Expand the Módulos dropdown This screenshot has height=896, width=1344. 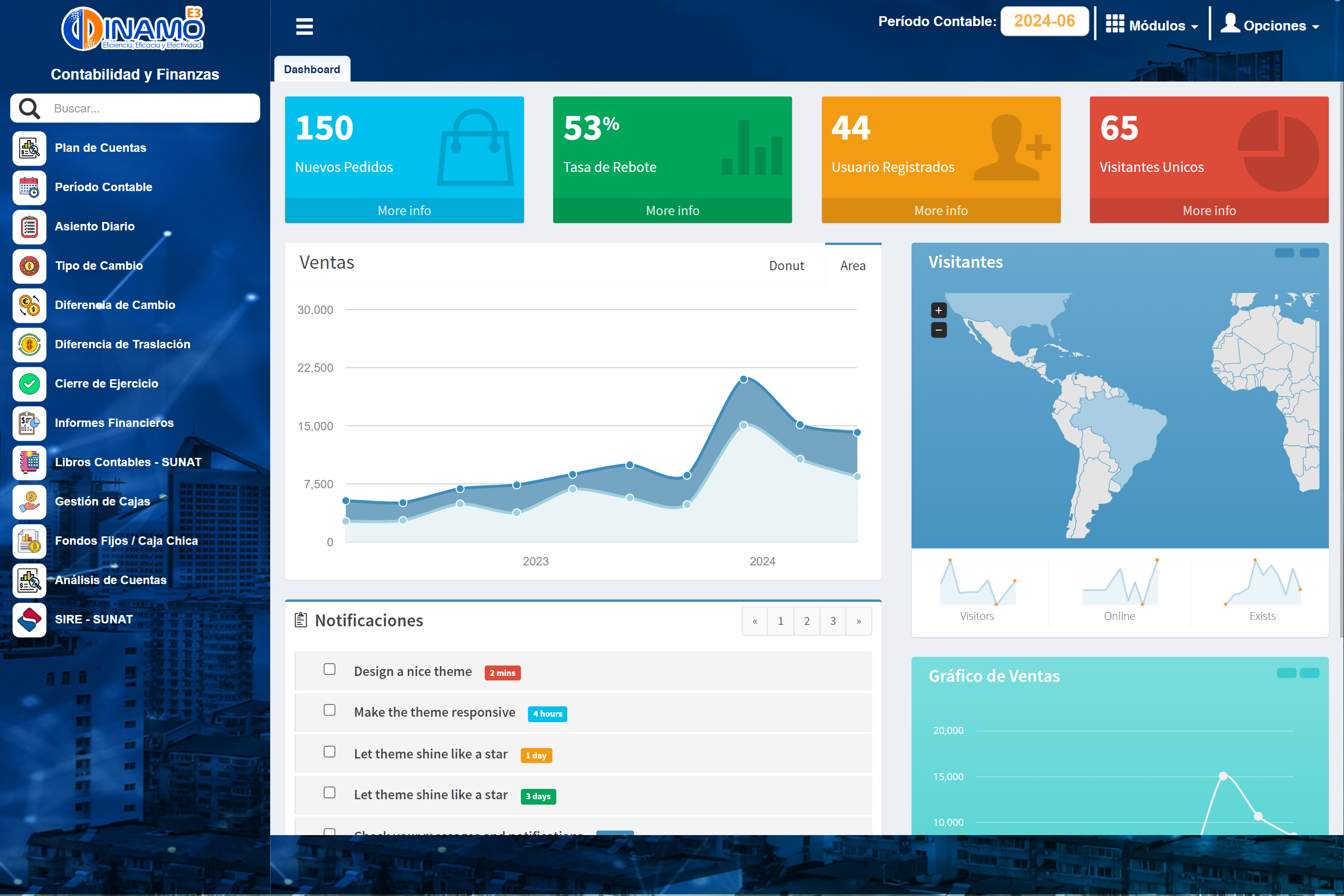1151,26
